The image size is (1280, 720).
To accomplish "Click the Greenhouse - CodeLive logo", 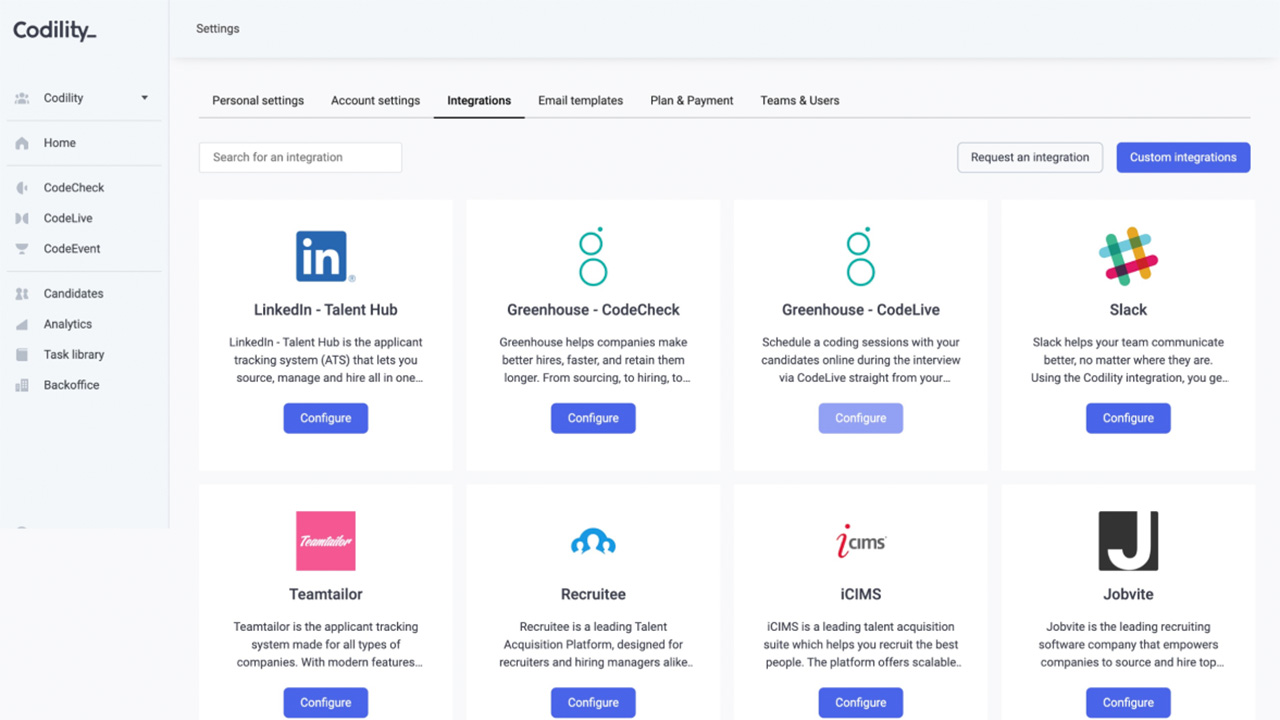I will (860, 257).
